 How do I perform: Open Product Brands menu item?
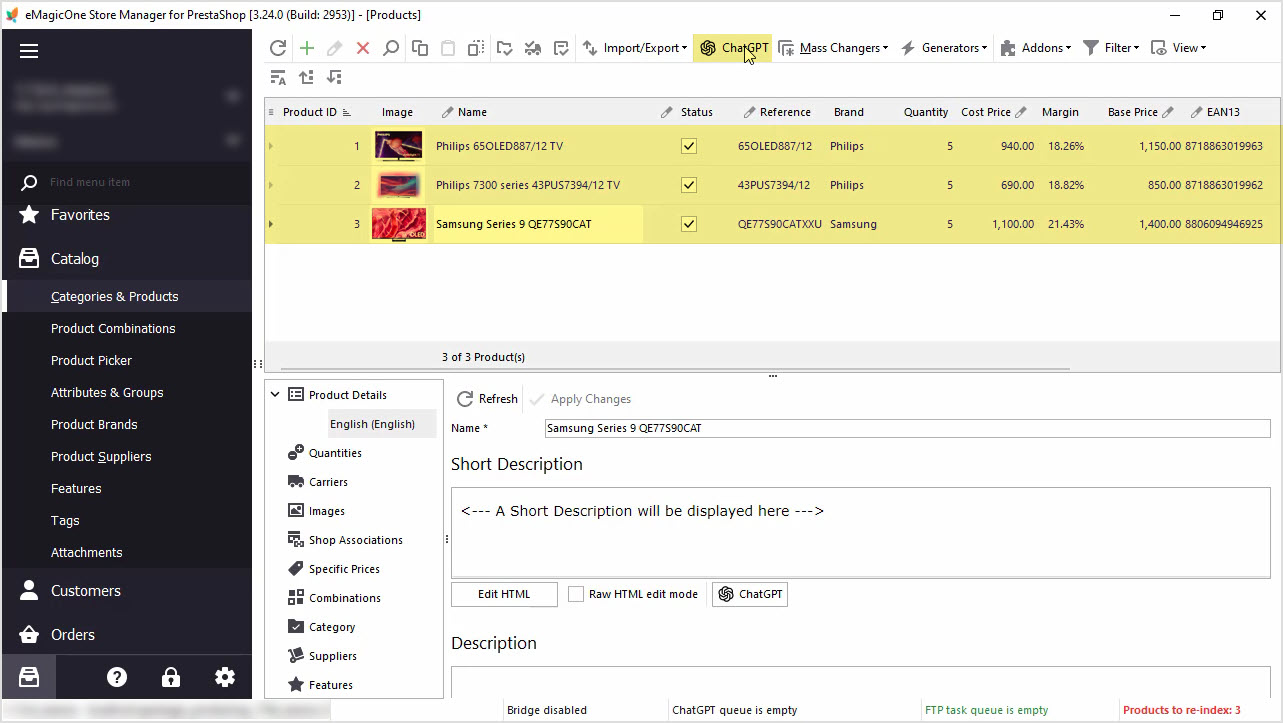(x=94, y=425)
